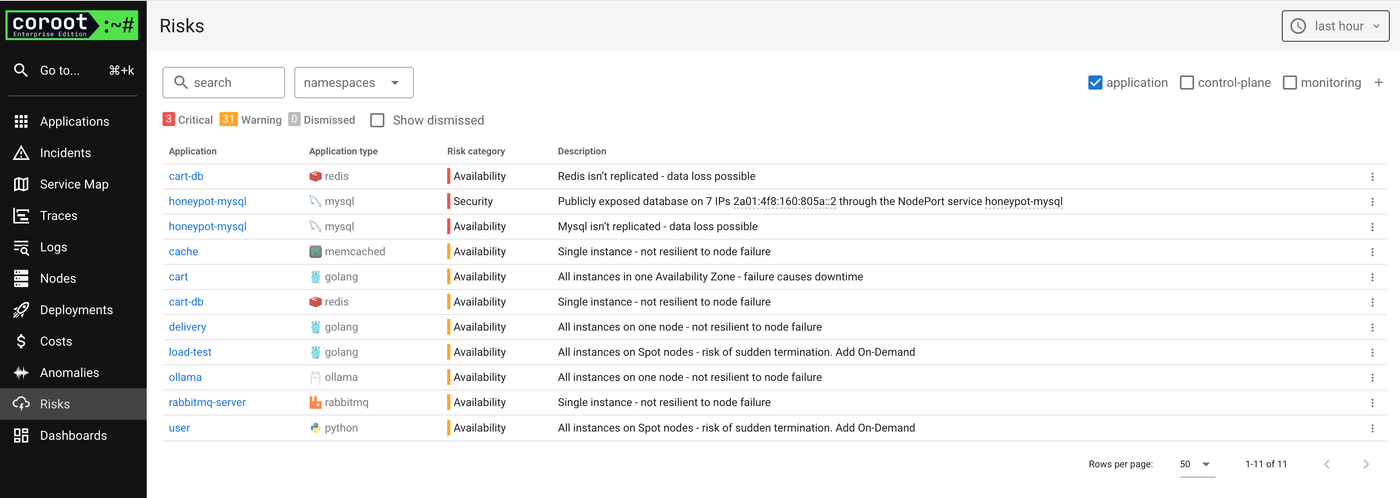Open the namespaces dropdown filter
The height and width of the screenshot is (498, 1400).
[x=353, y=83]
